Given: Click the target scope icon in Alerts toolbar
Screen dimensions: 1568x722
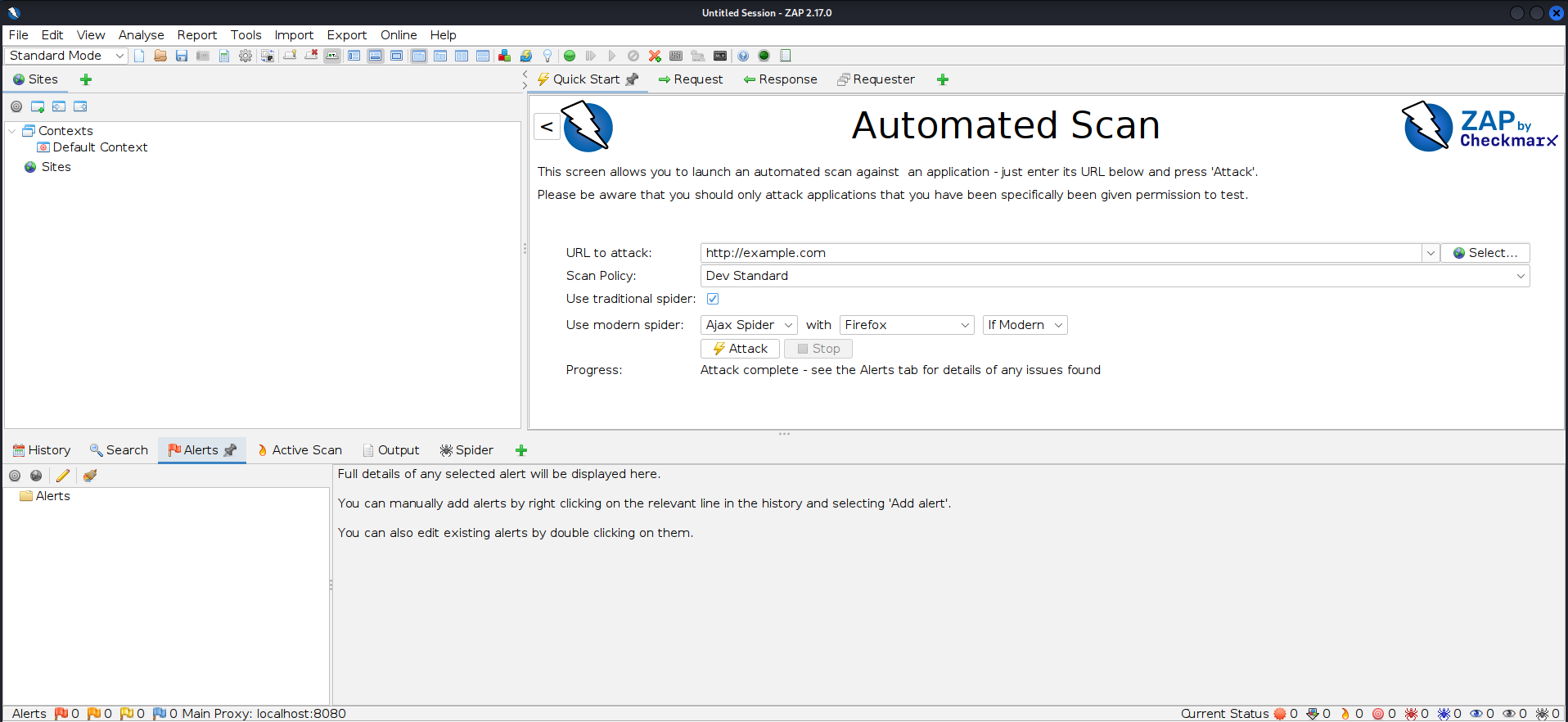Looking at the screenshot, I should pyautogui.click(x=15, y=476).
